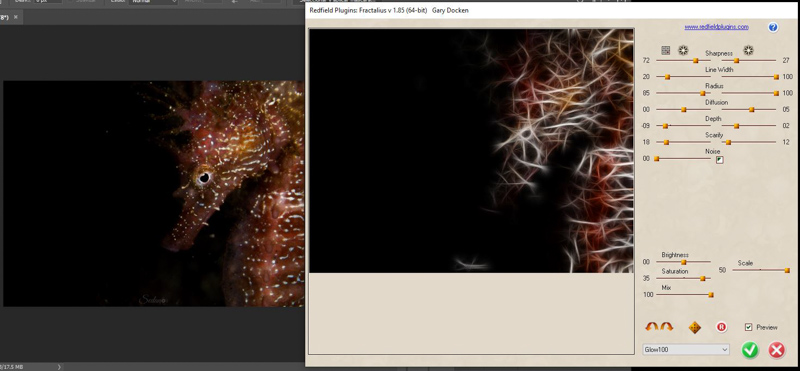Toggle the small box beside Noise slider

pyautogui.click(x=719, y=160)
